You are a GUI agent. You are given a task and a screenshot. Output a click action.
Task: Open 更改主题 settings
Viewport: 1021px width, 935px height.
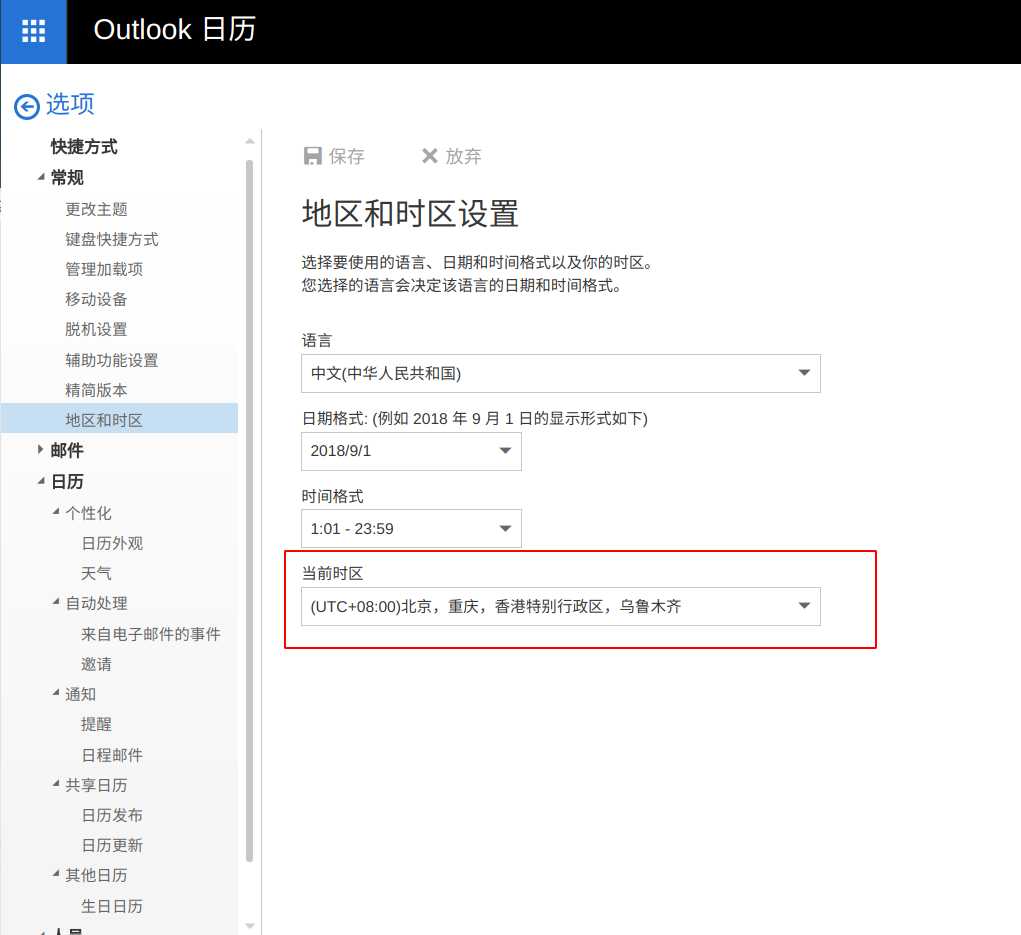point(96,209)
